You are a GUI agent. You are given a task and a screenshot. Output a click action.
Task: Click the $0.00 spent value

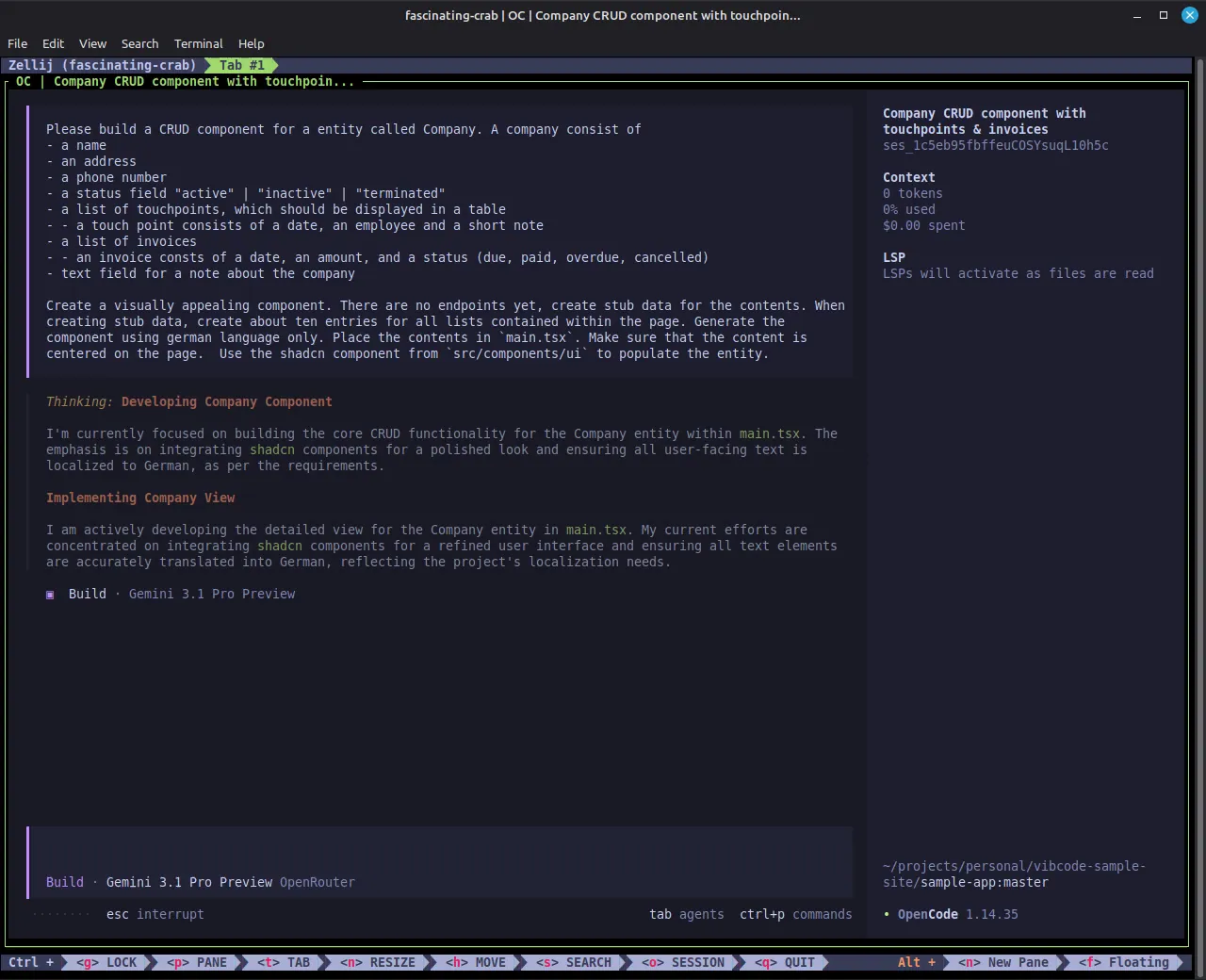[x=924, y=225]
